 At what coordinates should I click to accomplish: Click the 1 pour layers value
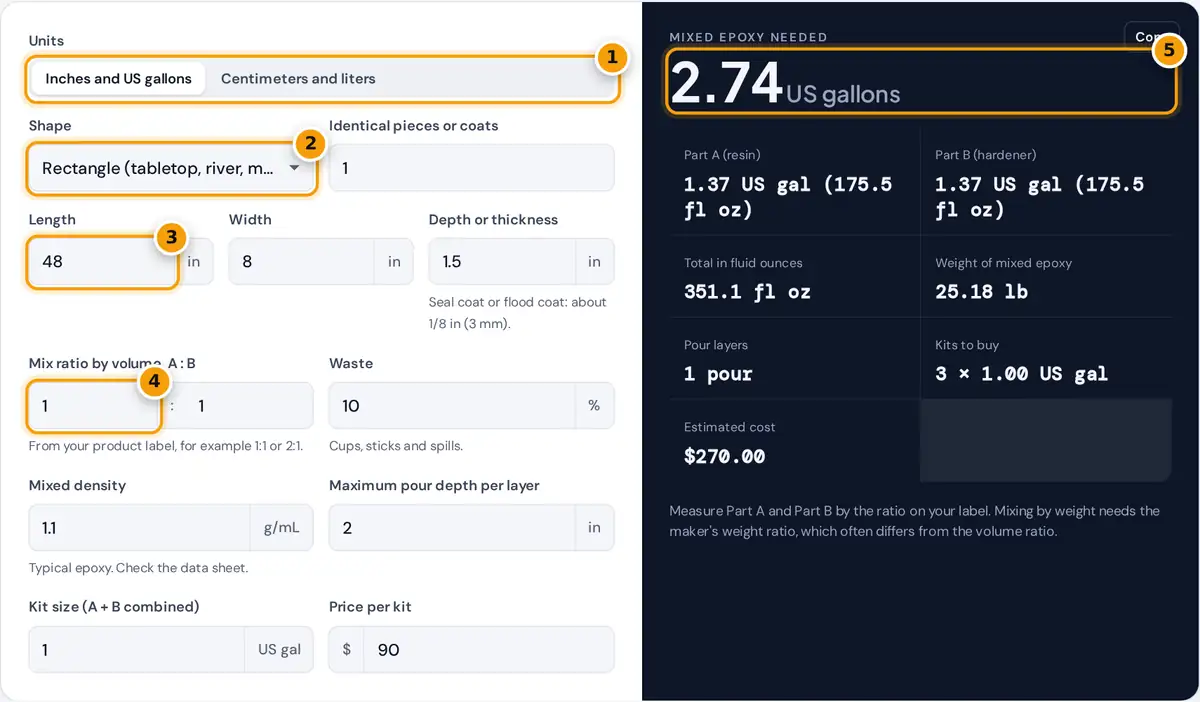point(718,374)
